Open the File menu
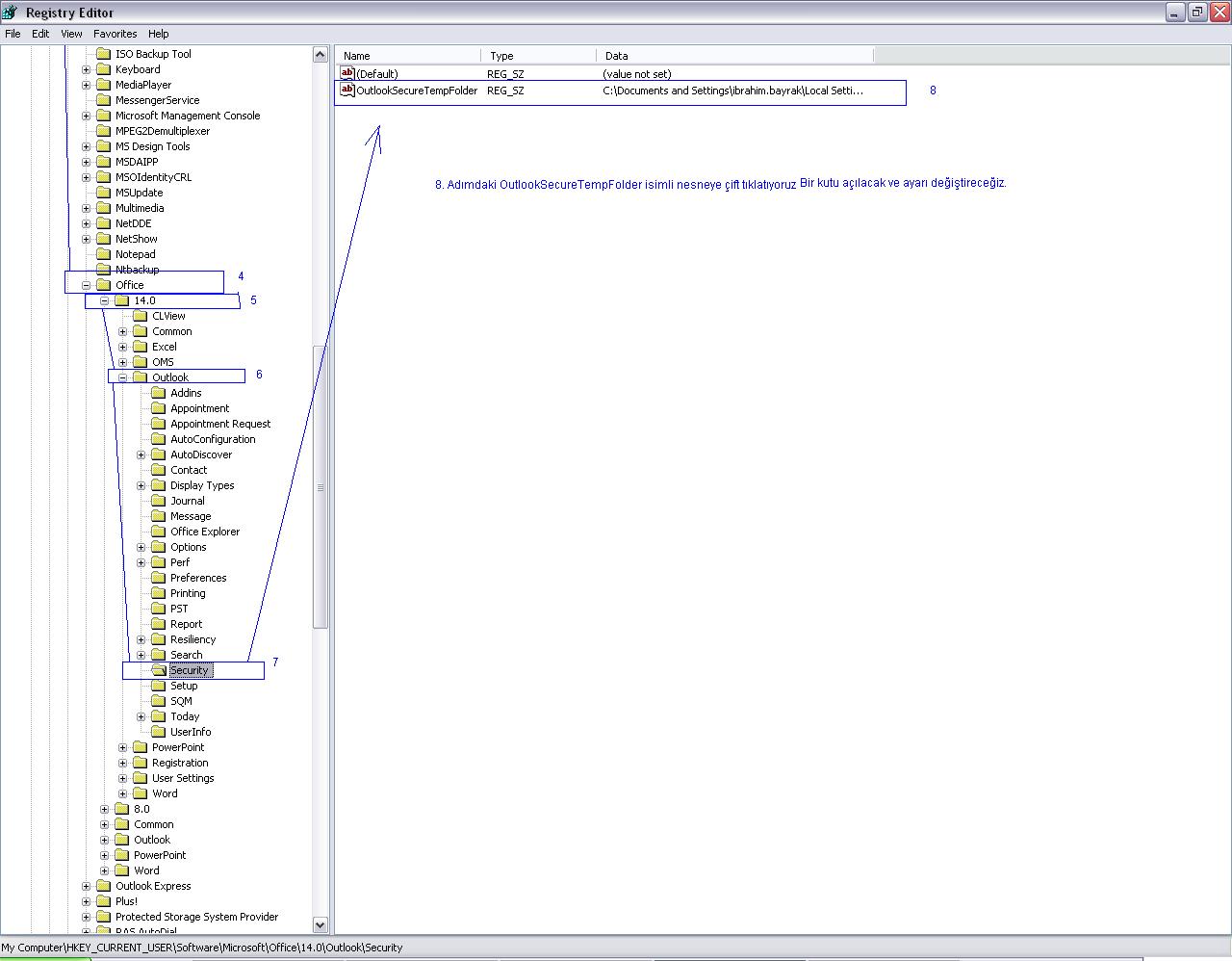 [13, 33]
